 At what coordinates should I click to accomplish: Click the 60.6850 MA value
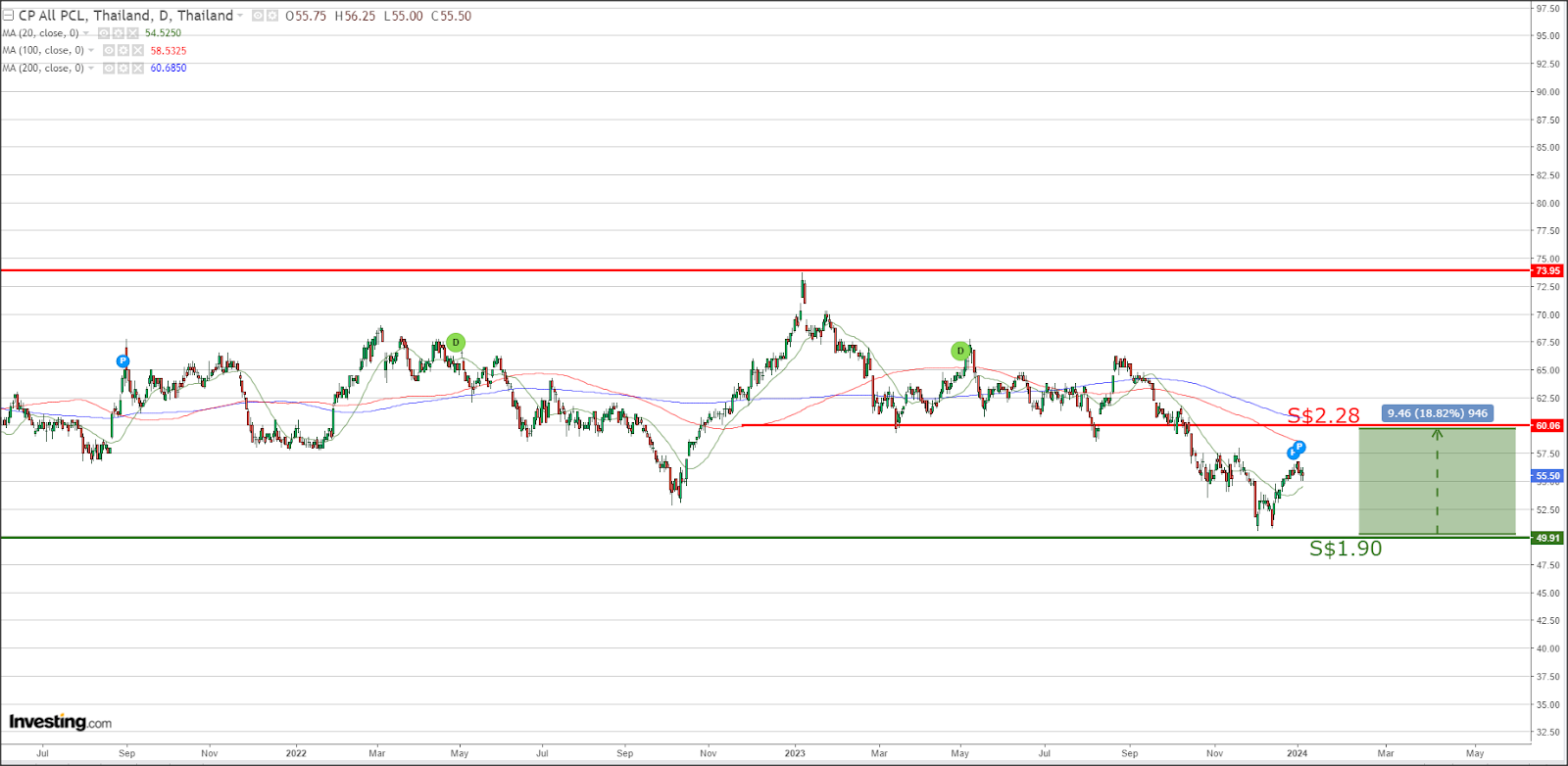click(168, 69)
